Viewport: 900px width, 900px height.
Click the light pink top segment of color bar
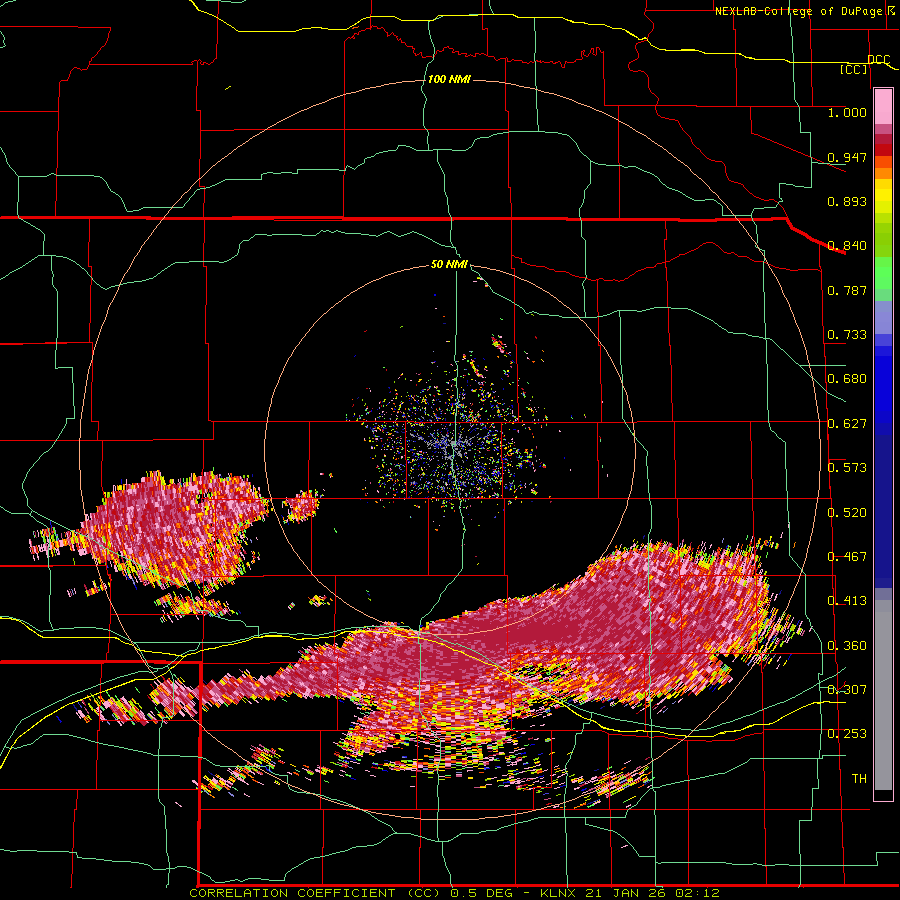coord(883,107)
